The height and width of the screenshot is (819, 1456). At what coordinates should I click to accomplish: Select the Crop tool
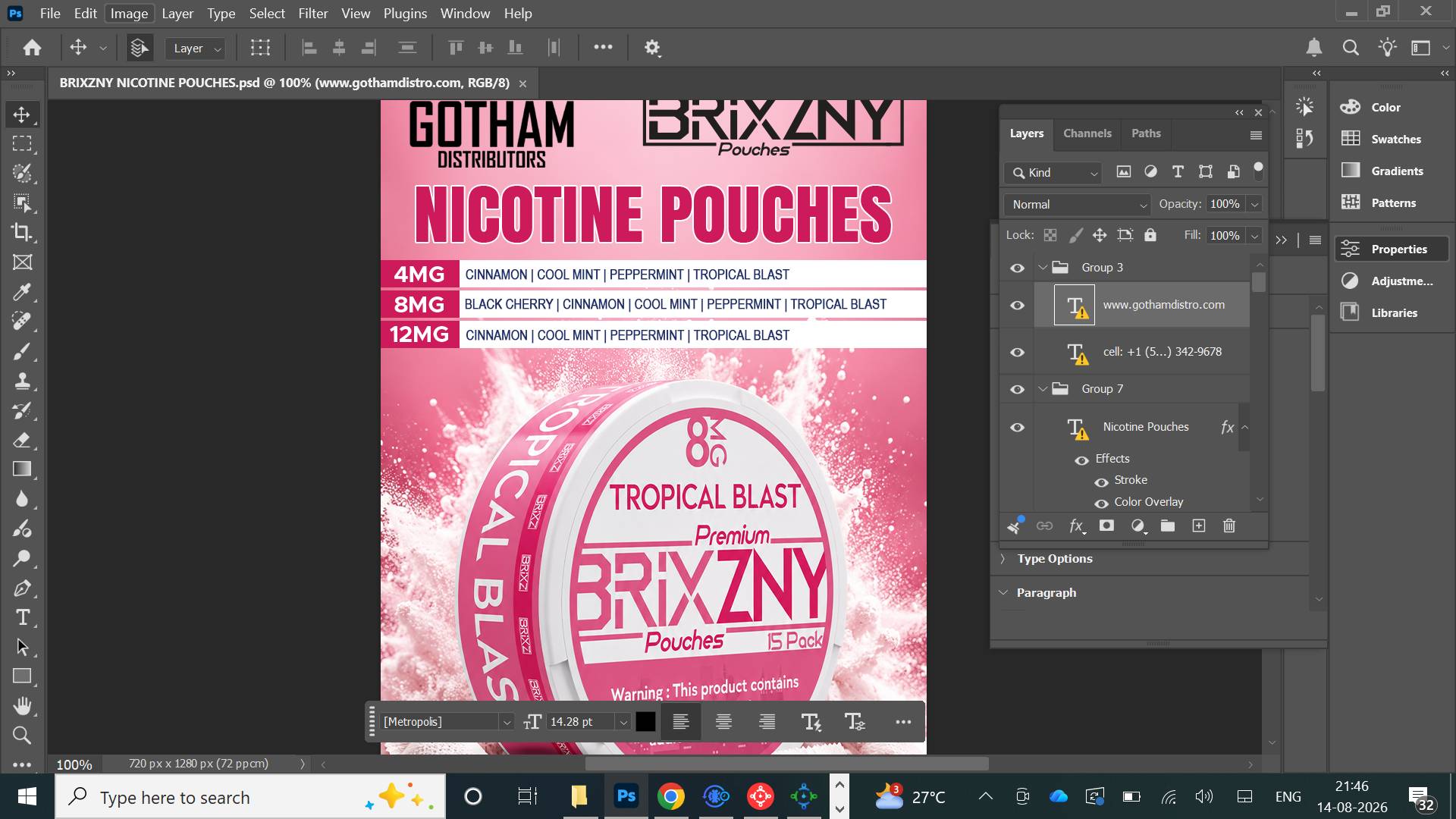point(22,232)
